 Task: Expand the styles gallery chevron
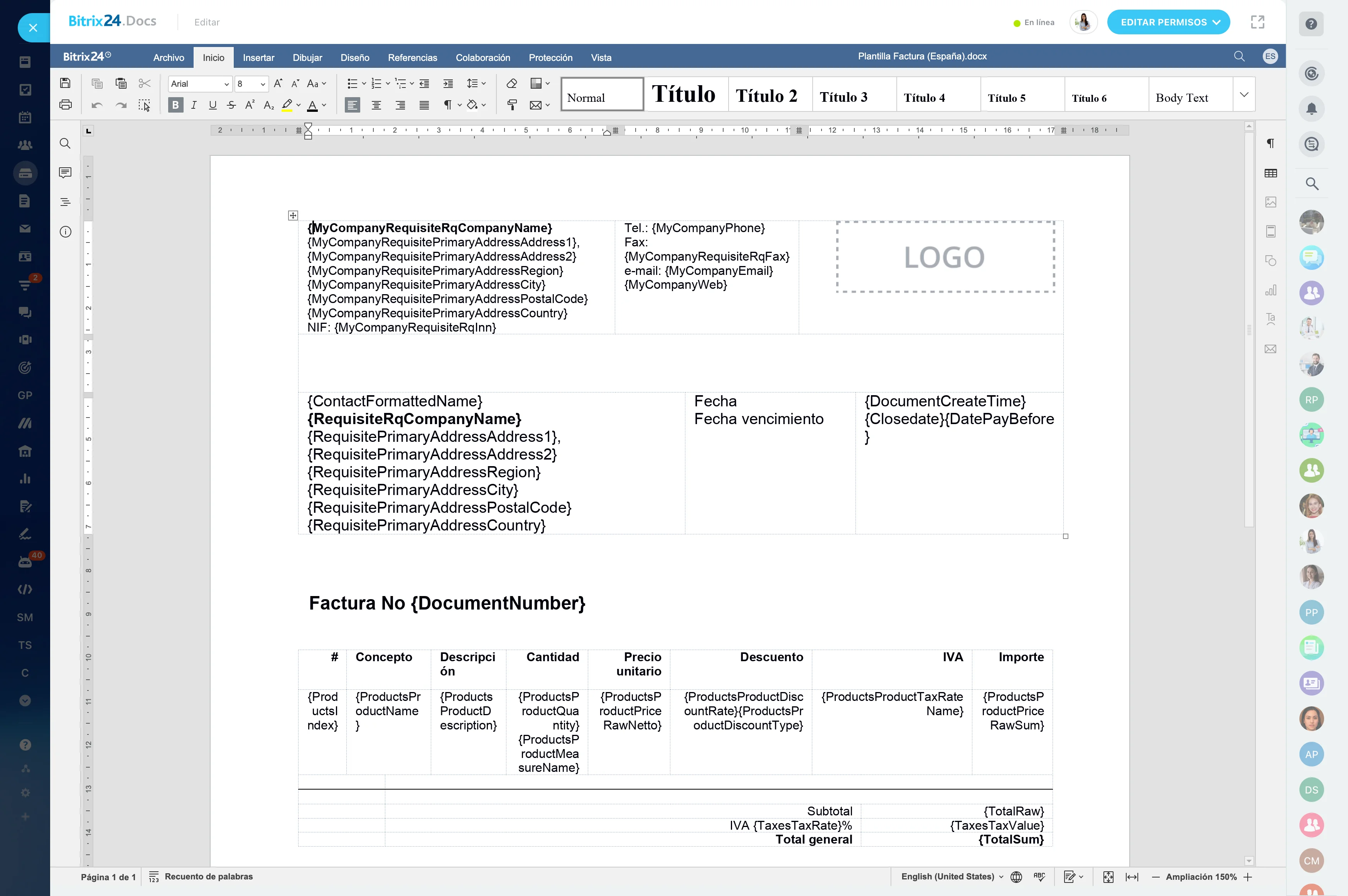coord(1243,94)
